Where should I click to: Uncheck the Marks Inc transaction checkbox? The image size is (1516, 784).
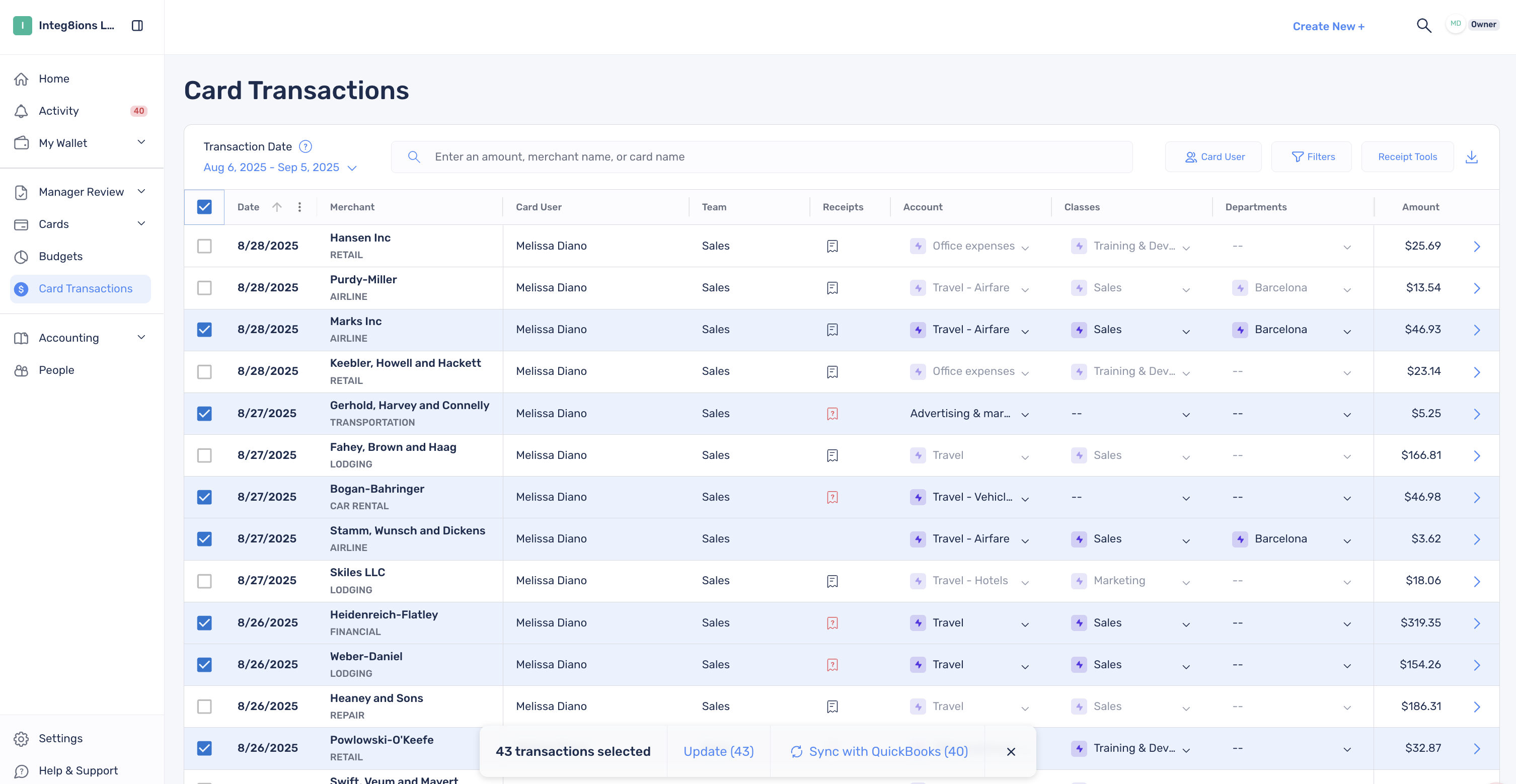(x=204, y=330)
